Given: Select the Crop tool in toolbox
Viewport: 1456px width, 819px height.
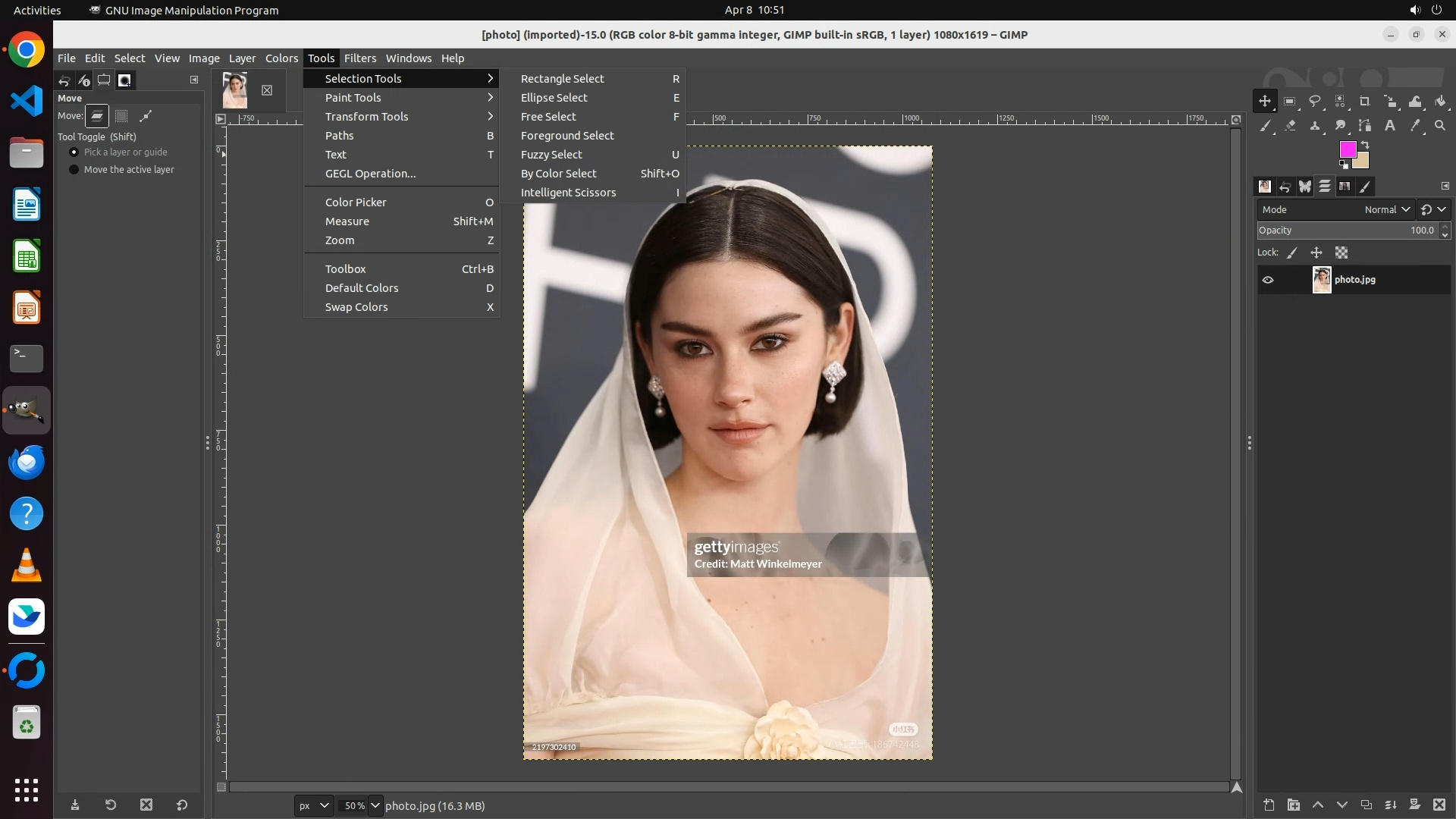Looking at the screenshot, I should pos(1365,102).
